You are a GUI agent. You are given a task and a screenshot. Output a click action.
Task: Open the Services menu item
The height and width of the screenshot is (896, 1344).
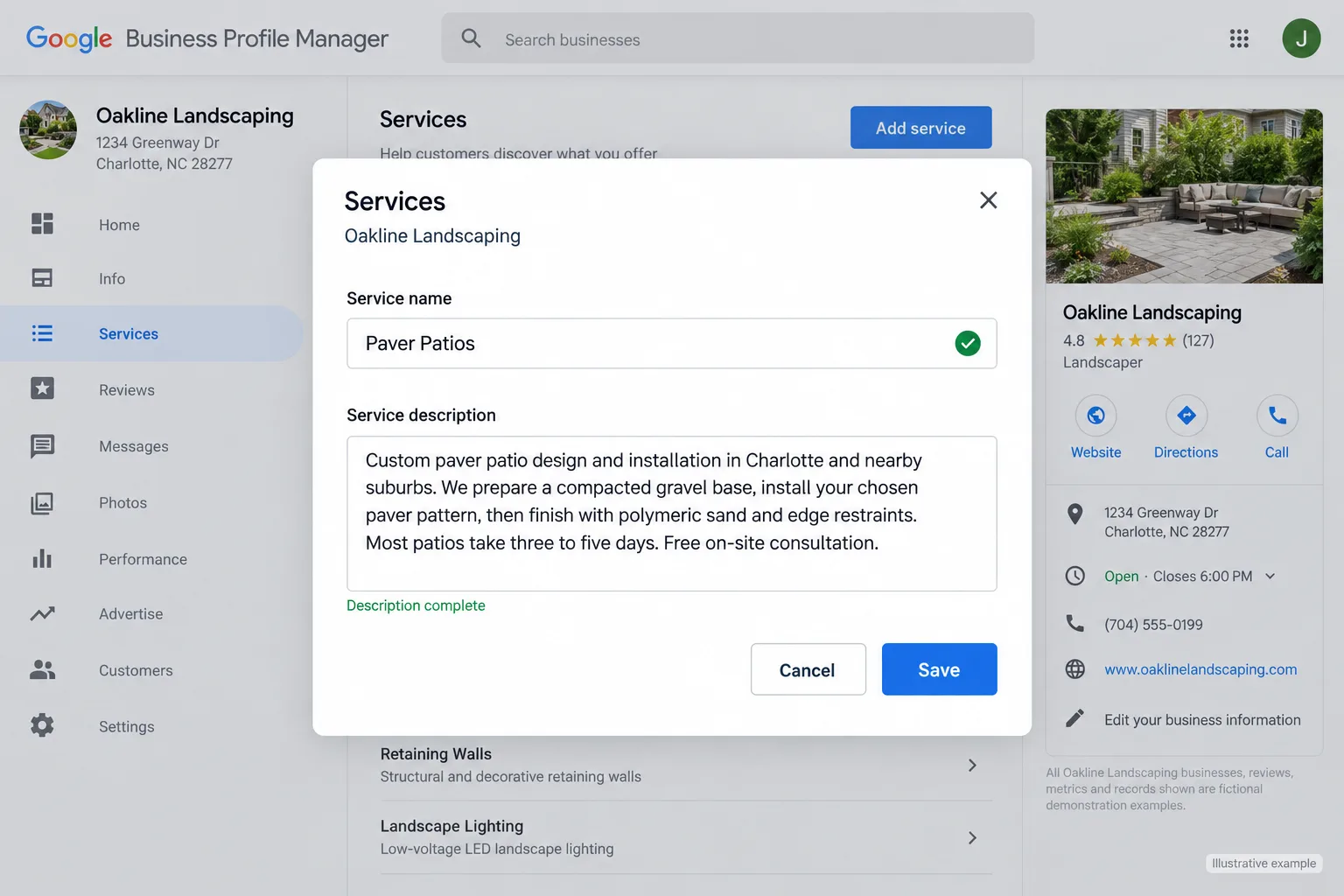point(151,333)
